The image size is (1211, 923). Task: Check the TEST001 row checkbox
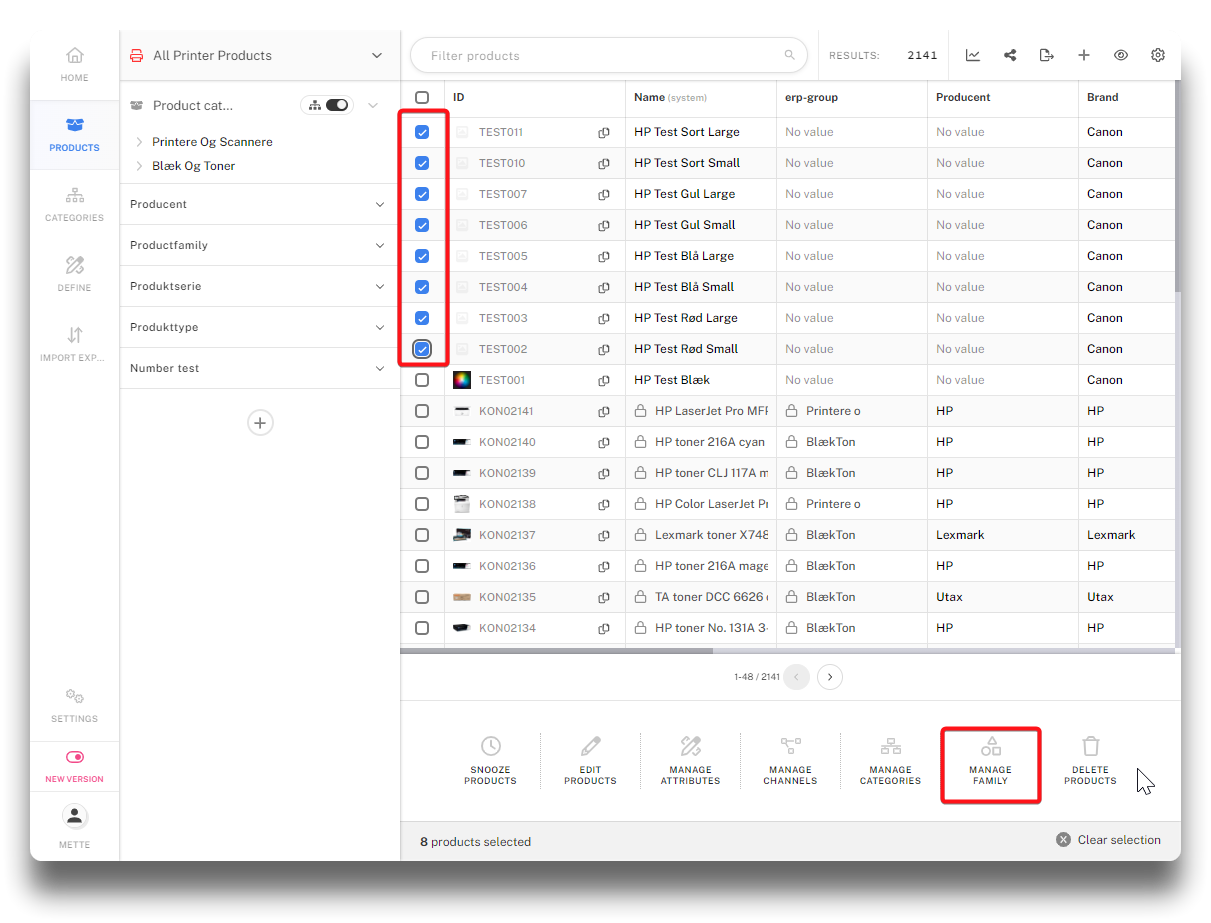point(422,380)
